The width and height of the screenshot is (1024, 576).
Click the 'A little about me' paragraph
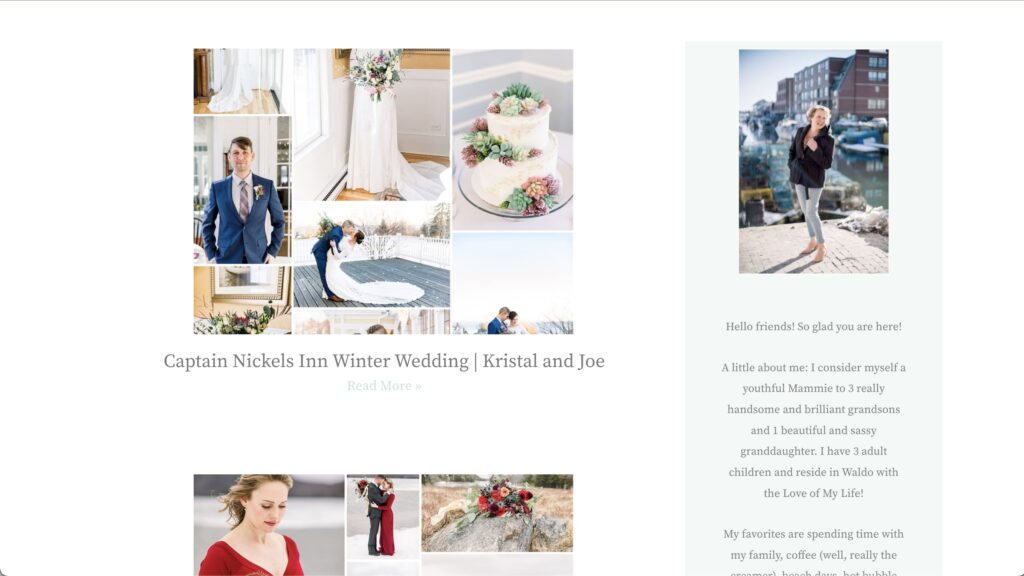pos(813,430)
